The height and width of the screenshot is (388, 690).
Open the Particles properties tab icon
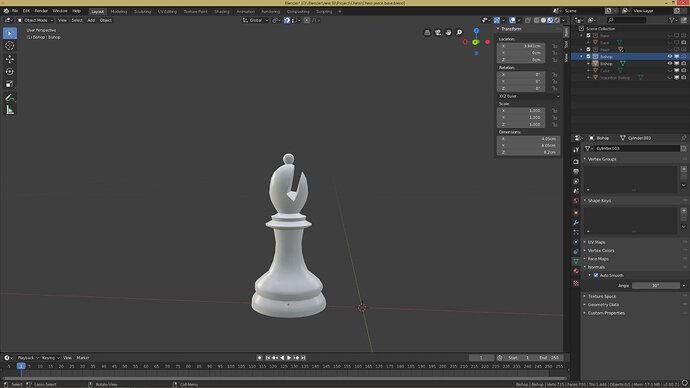pos(576,232)
